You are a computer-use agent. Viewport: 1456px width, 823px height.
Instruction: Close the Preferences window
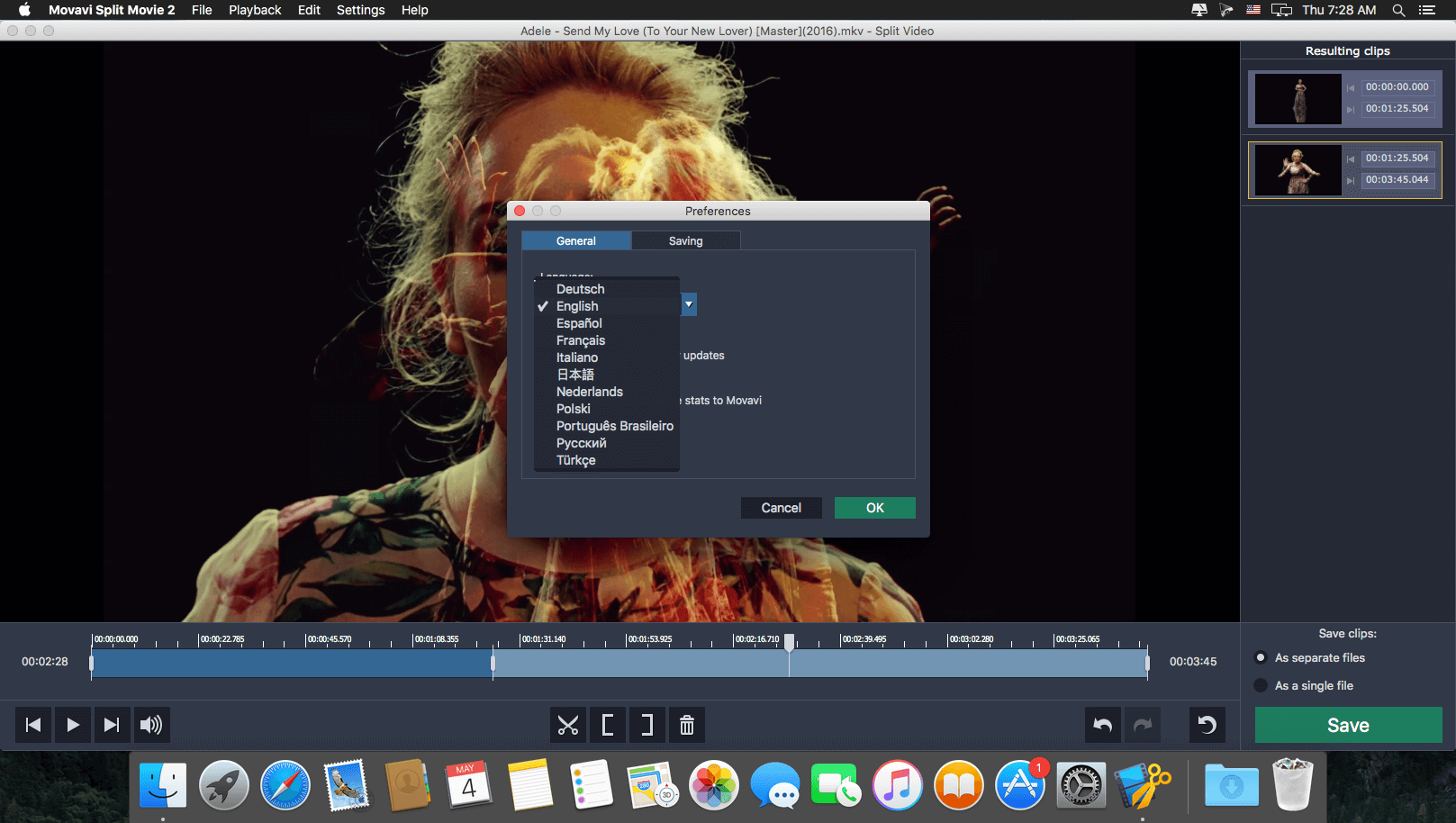(520, 211)
